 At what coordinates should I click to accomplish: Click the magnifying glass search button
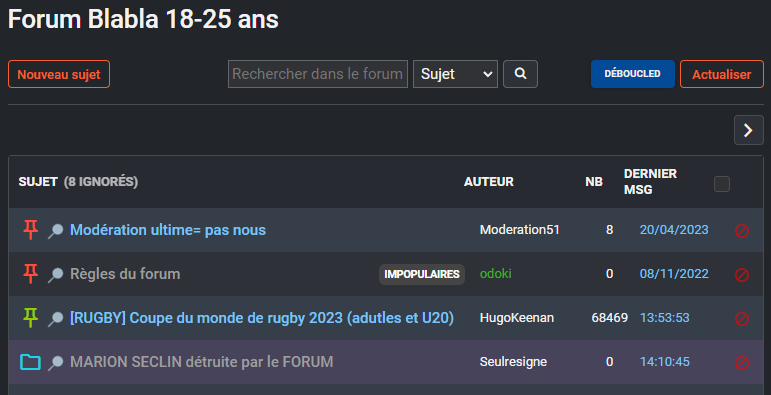[520, 74]
